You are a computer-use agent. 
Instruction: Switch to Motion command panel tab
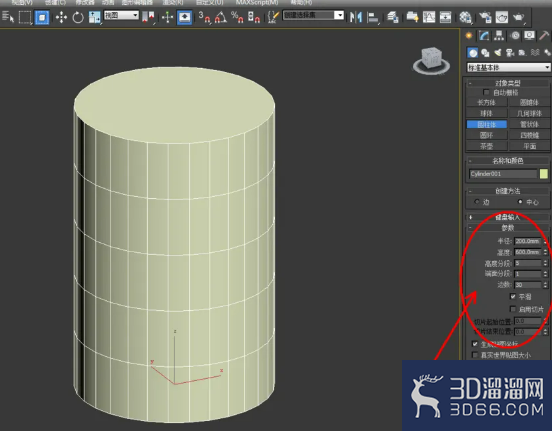coord(515,36)
